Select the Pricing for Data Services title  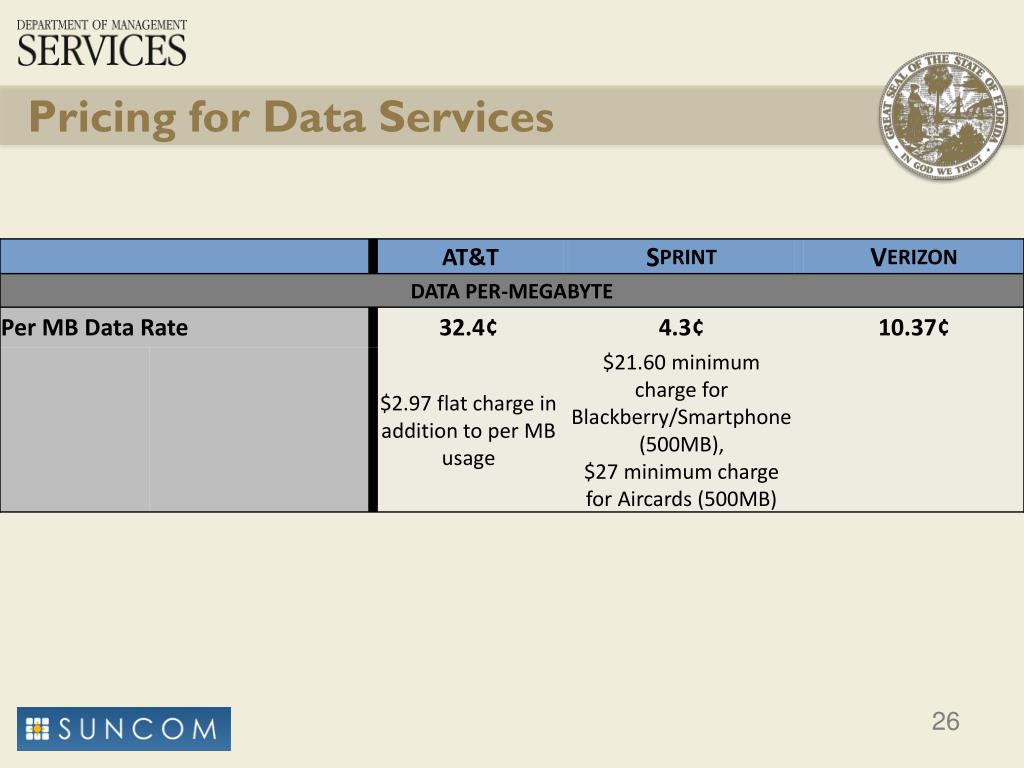(x=291, y=118)
